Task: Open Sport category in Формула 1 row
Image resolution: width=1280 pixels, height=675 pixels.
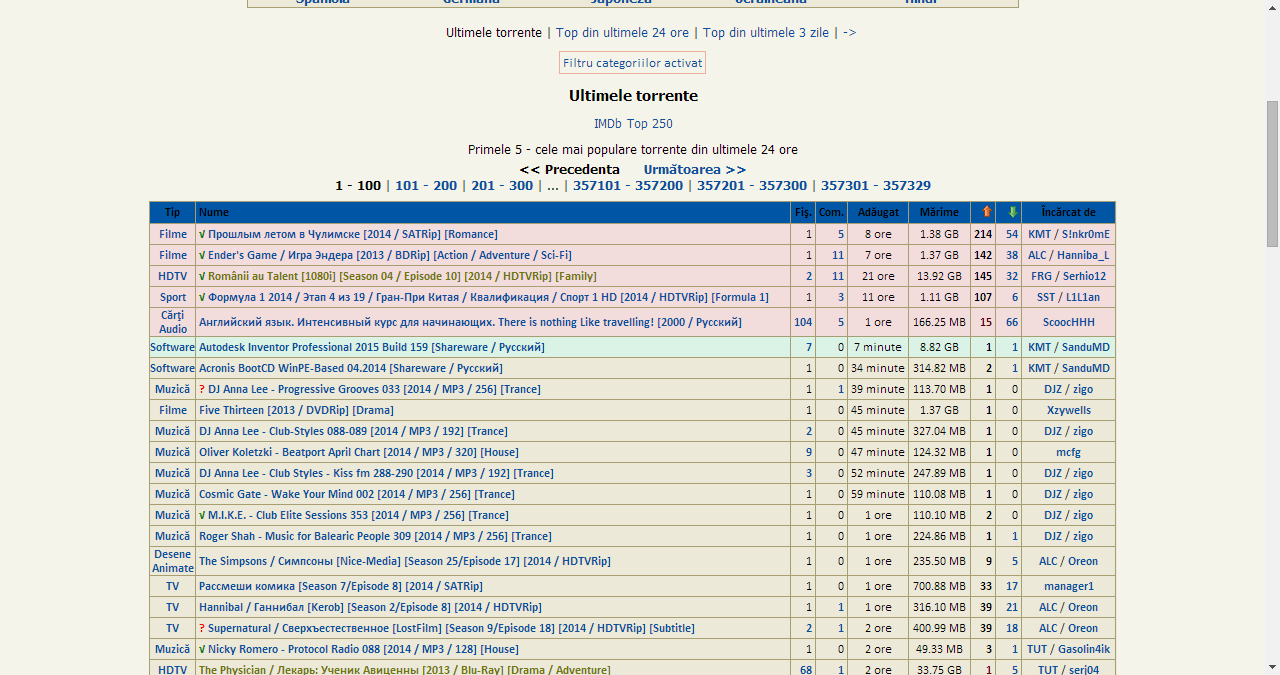Action: 173,297
